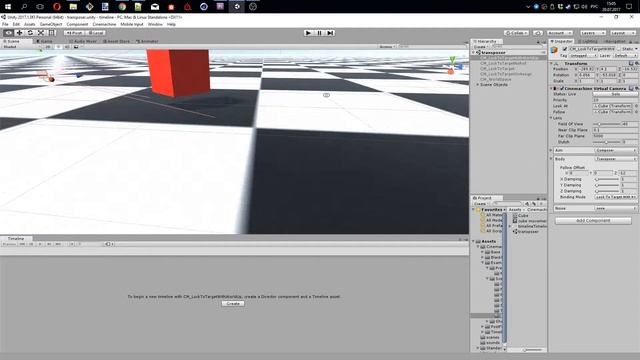Adjust the Dutch slider

(x=606, y=142)
